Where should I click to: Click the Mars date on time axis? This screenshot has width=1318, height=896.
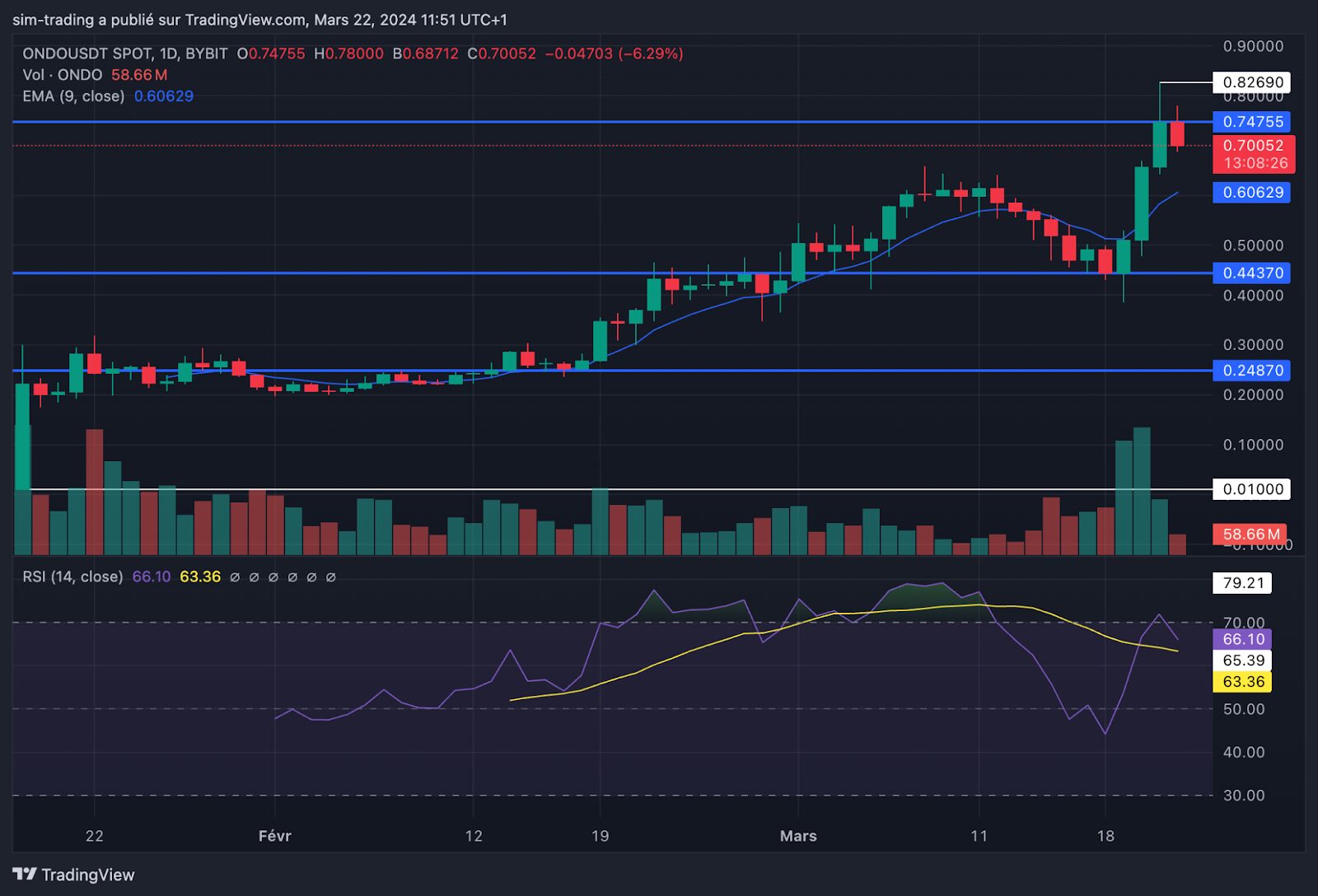coord(798,836)
